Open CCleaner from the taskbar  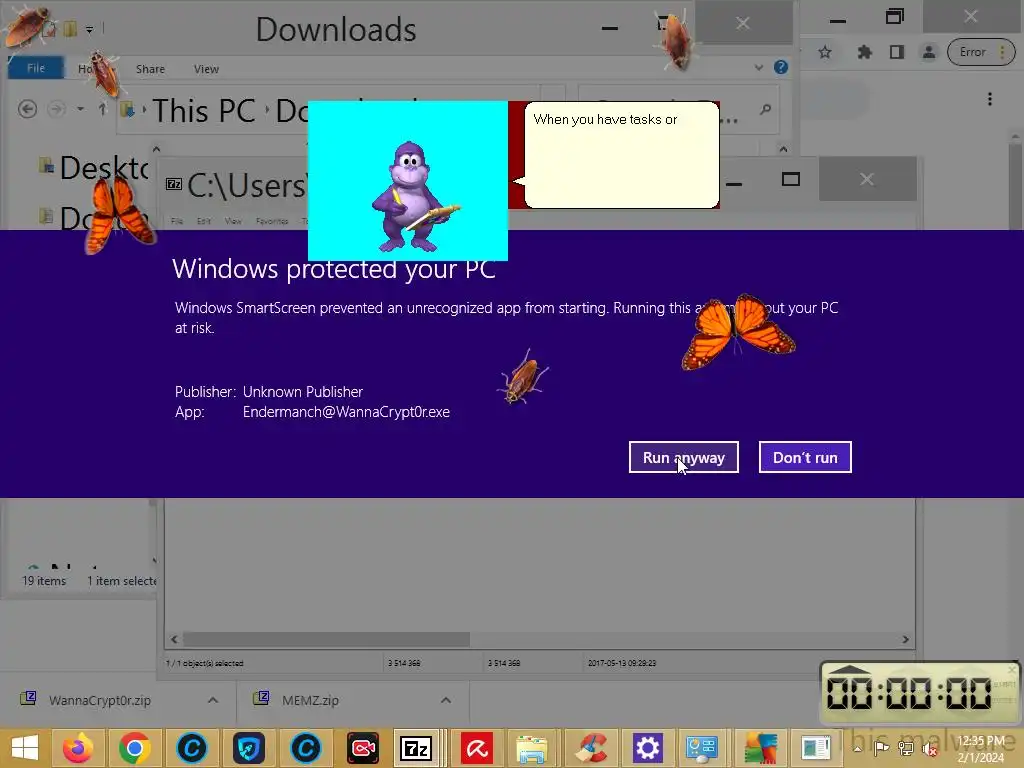(x=590, y=748)
